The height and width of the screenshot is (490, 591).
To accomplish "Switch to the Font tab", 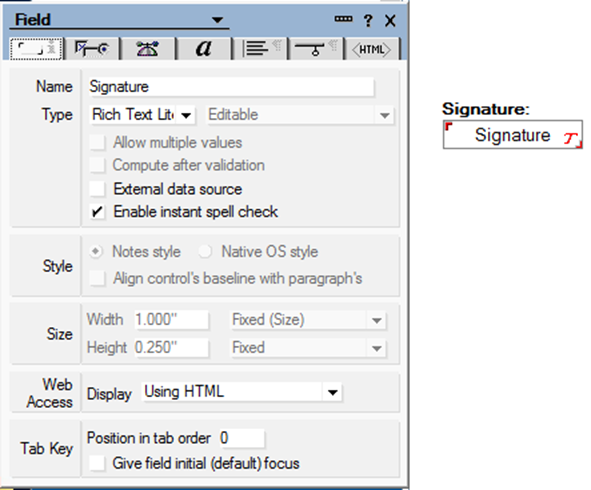I will click(x=204, y=49).
